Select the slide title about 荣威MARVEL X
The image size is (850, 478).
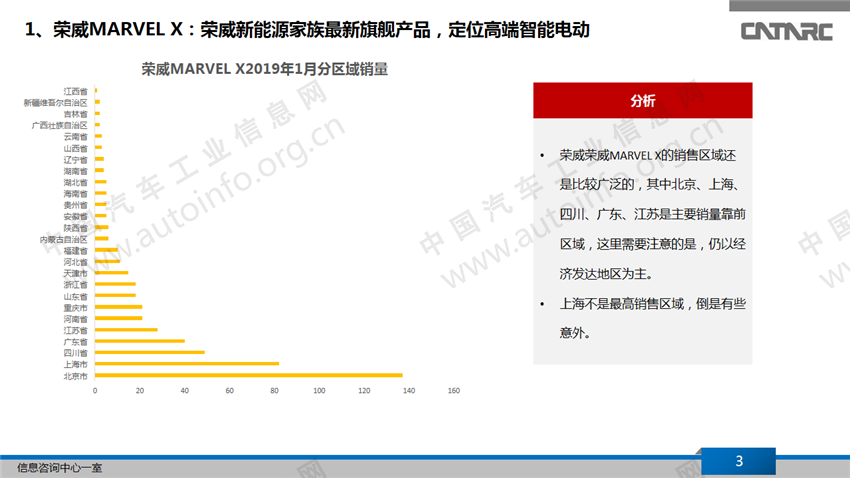click(x=307, y=30)
